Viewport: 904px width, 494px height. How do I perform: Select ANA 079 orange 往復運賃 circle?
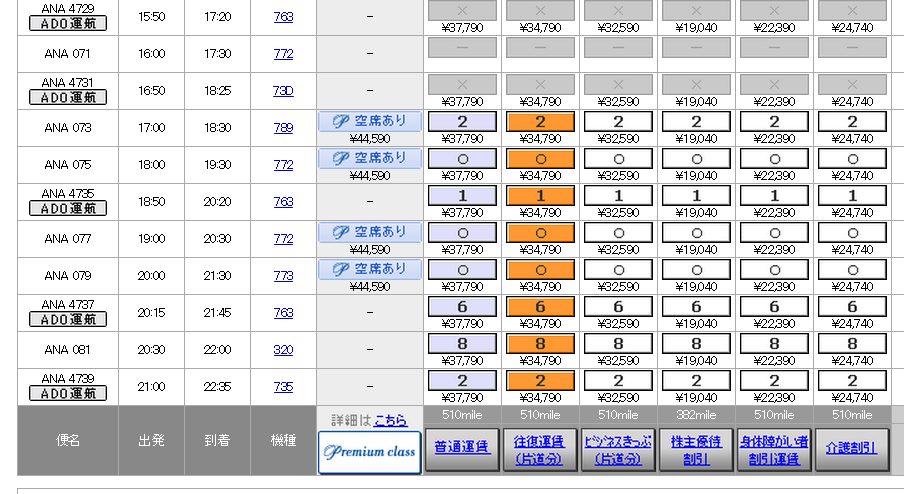point(540,270)
